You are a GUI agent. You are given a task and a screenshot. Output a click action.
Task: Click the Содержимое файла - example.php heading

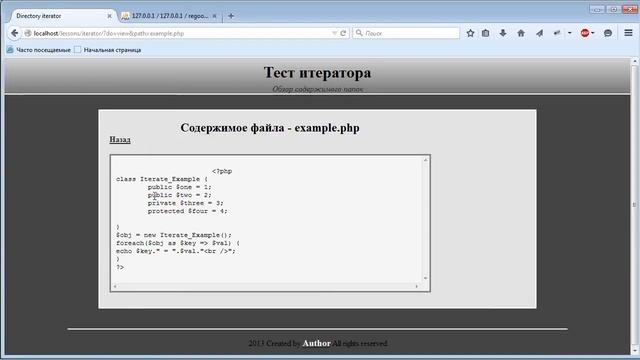270,128
